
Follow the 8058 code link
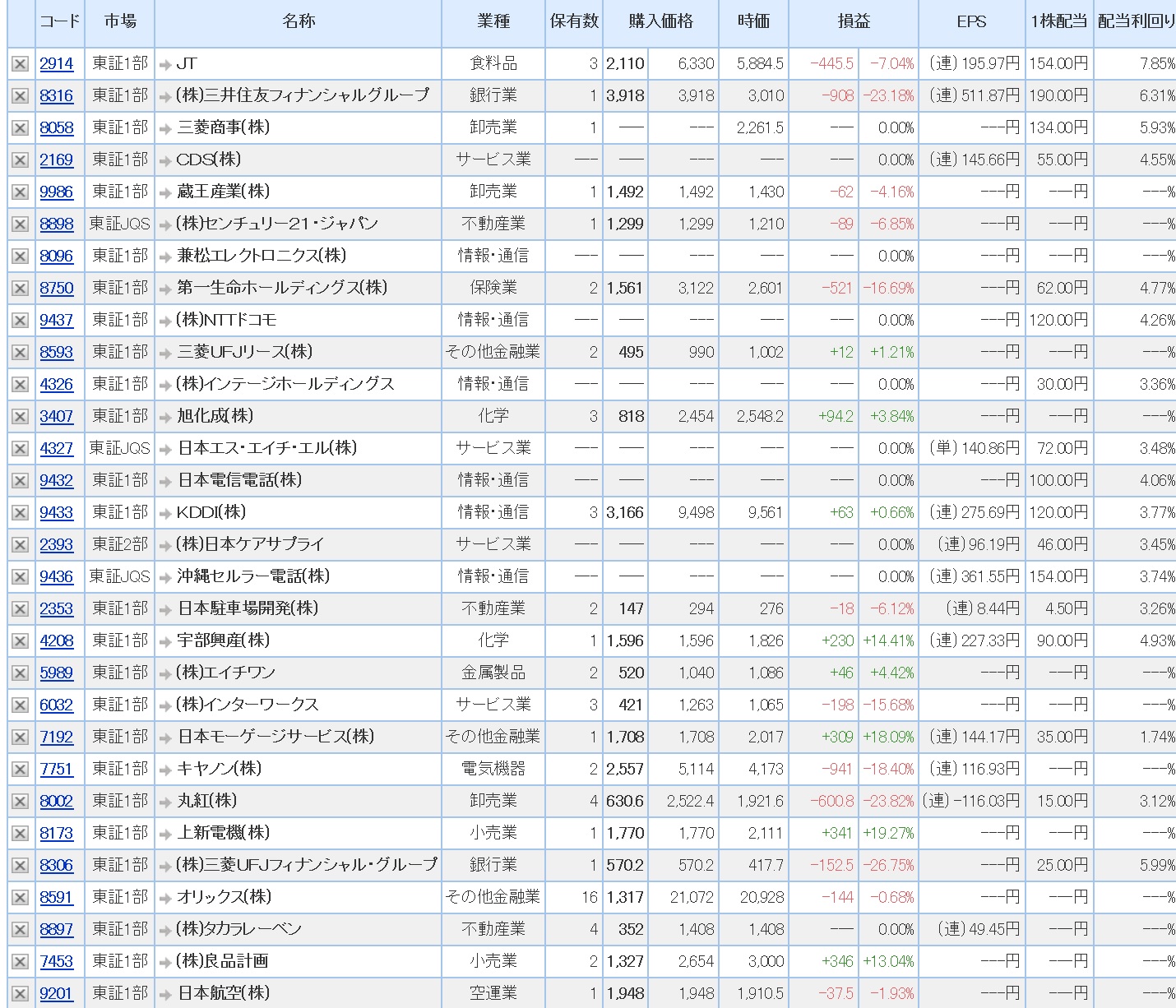pos(57,127)
